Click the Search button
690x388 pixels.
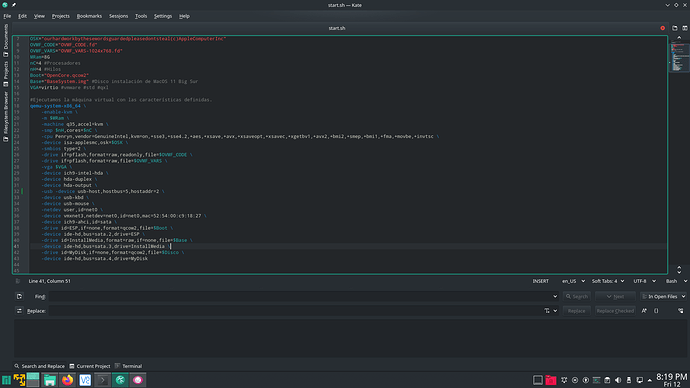[x=576, y=296]
